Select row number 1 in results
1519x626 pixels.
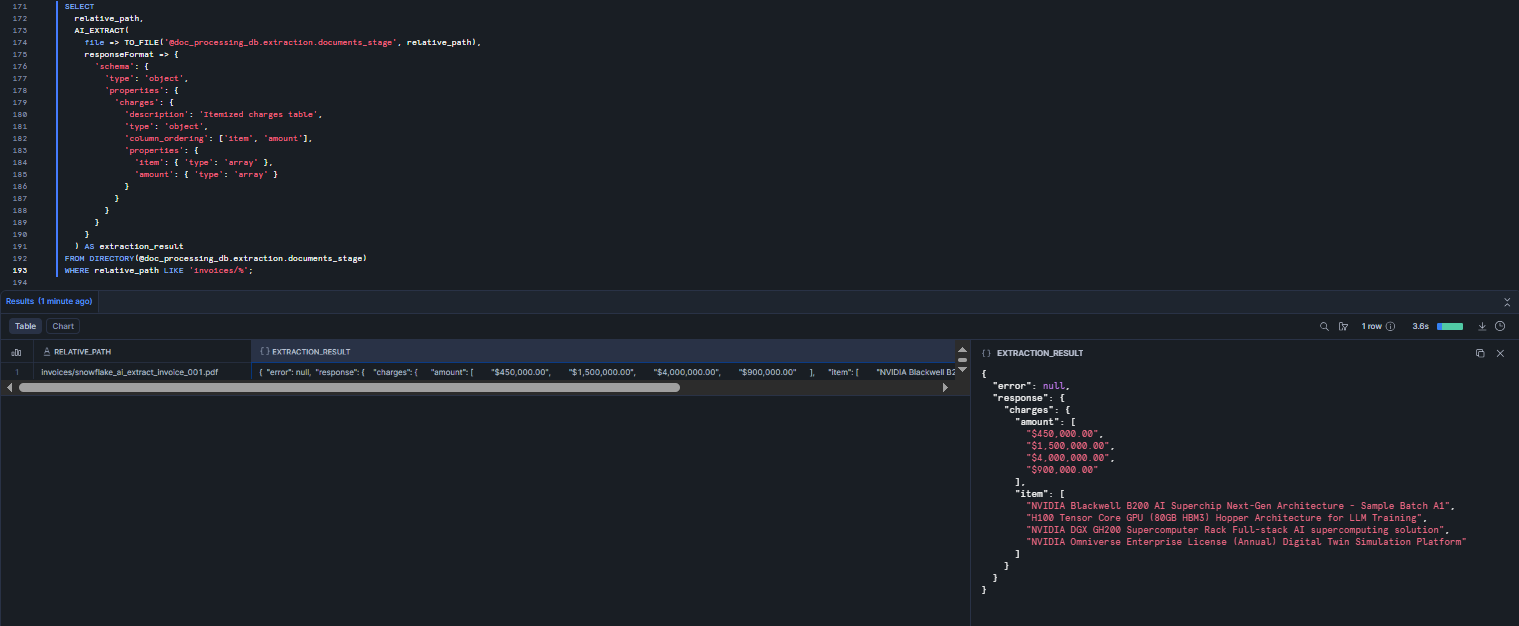click(x=16, y=372)
